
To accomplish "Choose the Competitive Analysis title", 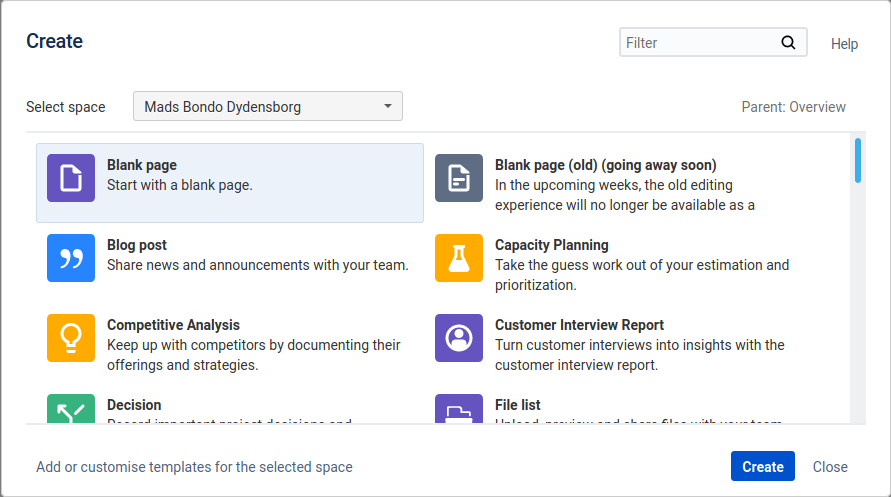I will (x=173, y=325).
